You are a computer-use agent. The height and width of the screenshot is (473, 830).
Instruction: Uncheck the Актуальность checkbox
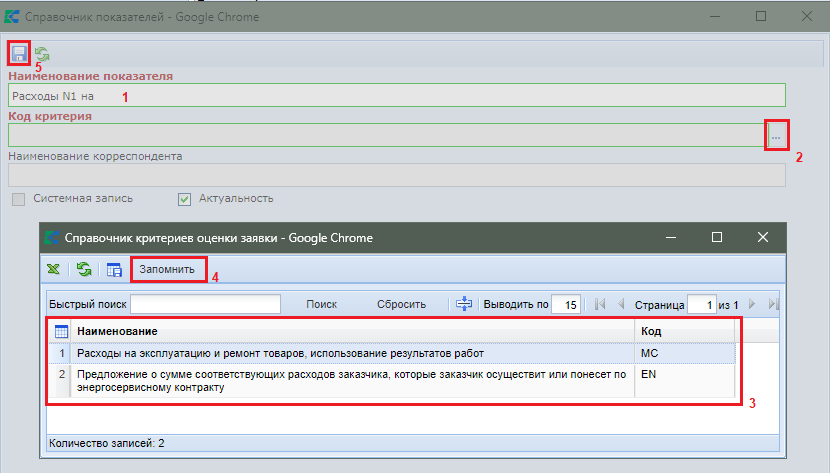coord(184,198)
